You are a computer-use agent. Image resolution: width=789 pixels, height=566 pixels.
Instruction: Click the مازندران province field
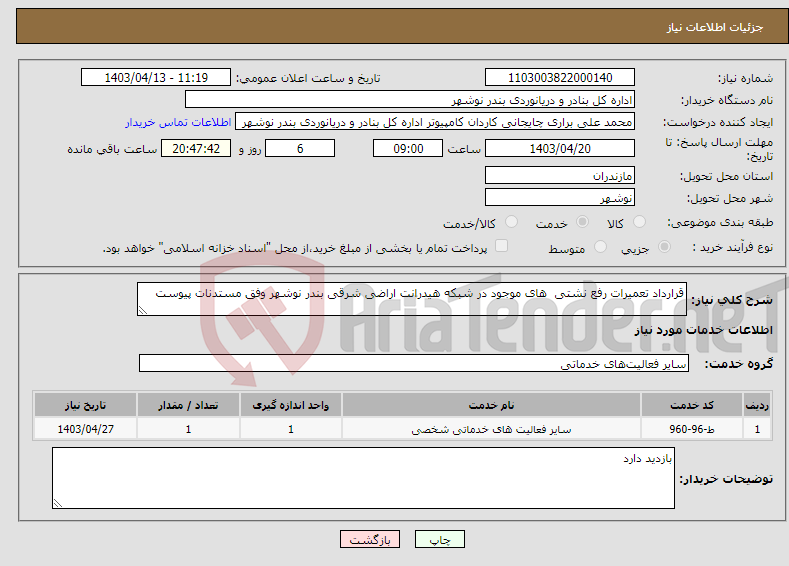[560, 176]
